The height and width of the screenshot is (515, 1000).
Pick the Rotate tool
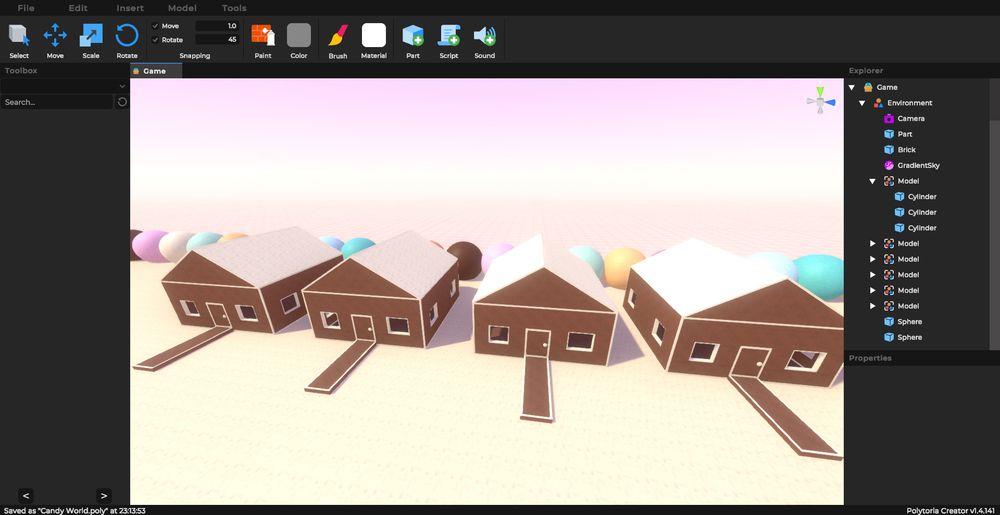point(127,41)
